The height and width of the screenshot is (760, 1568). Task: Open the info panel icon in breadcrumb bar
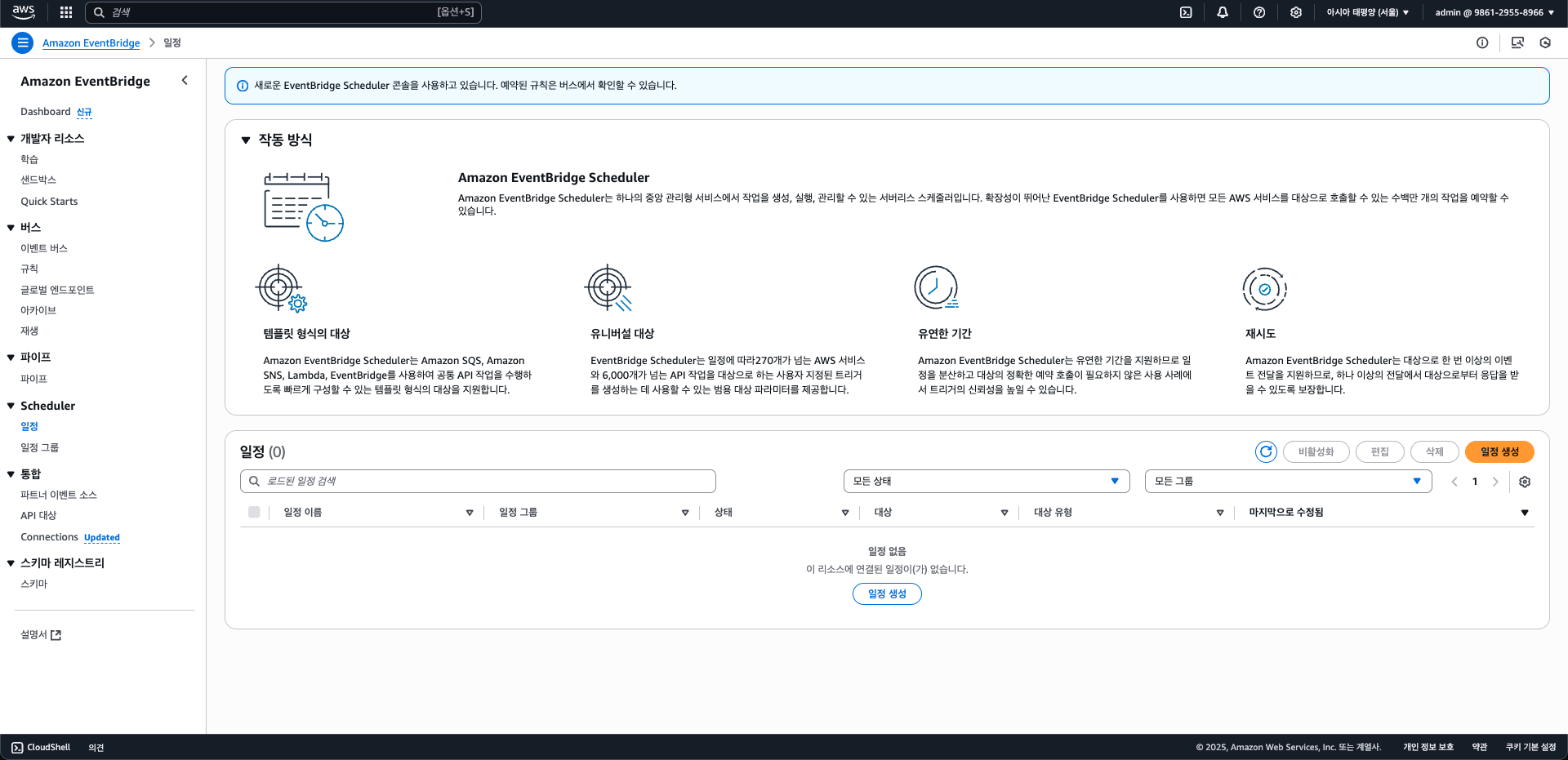pos(1482,42)
